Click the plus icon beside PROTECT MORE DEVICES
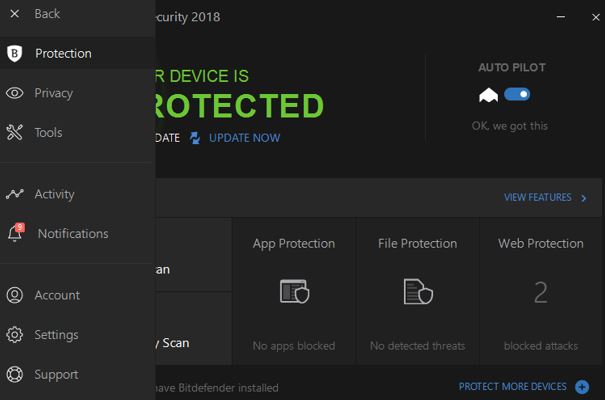The image size is (605, 400). [x=582, y=387]
